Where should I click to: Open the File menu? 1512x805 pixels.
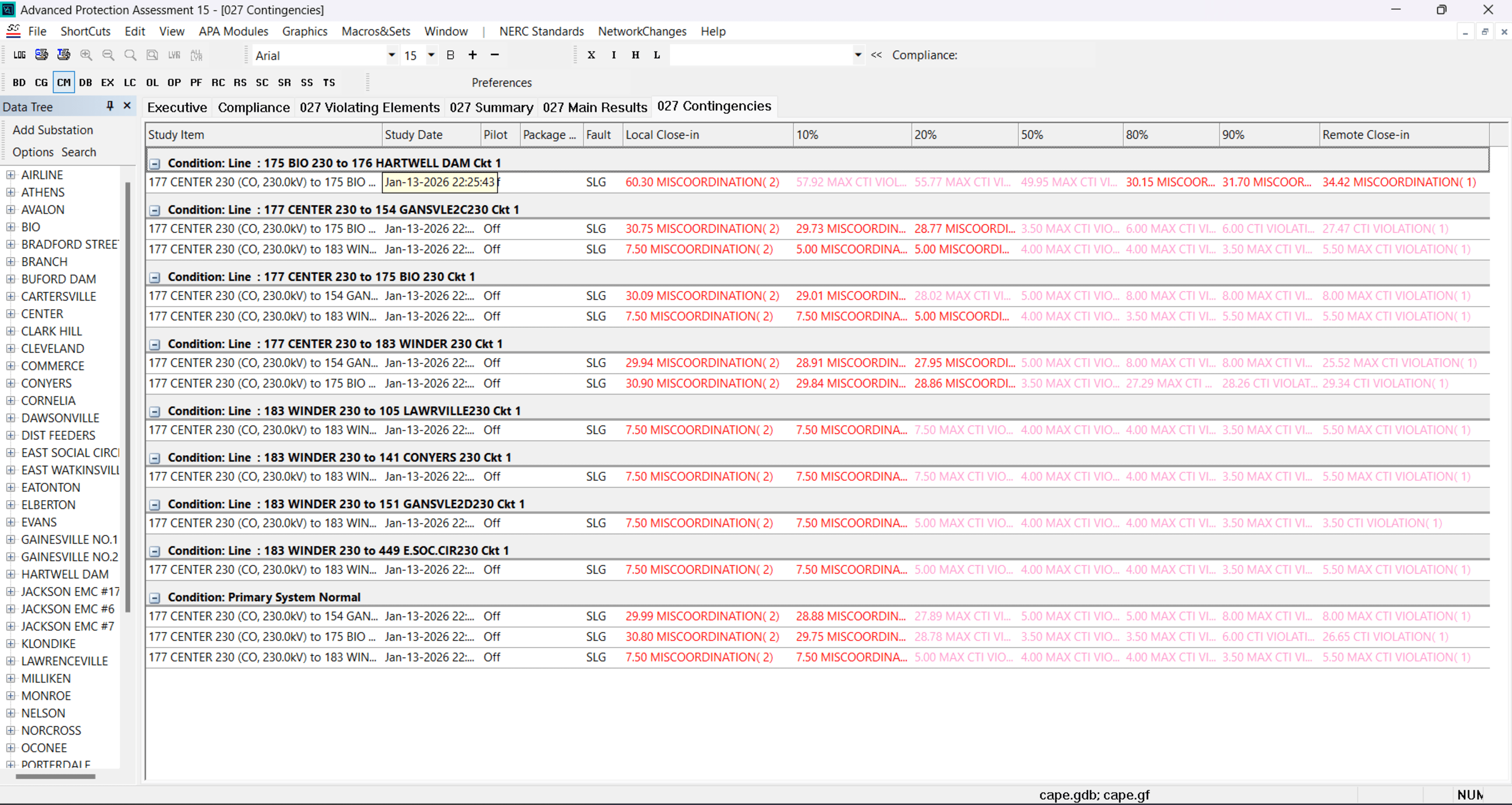(37, 31)
